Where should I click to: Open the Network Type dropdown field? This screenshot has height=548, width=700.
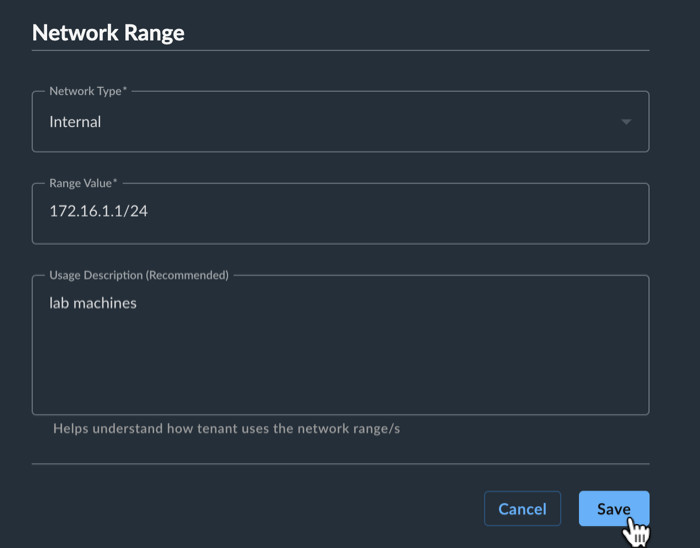(x=341, y=121)
